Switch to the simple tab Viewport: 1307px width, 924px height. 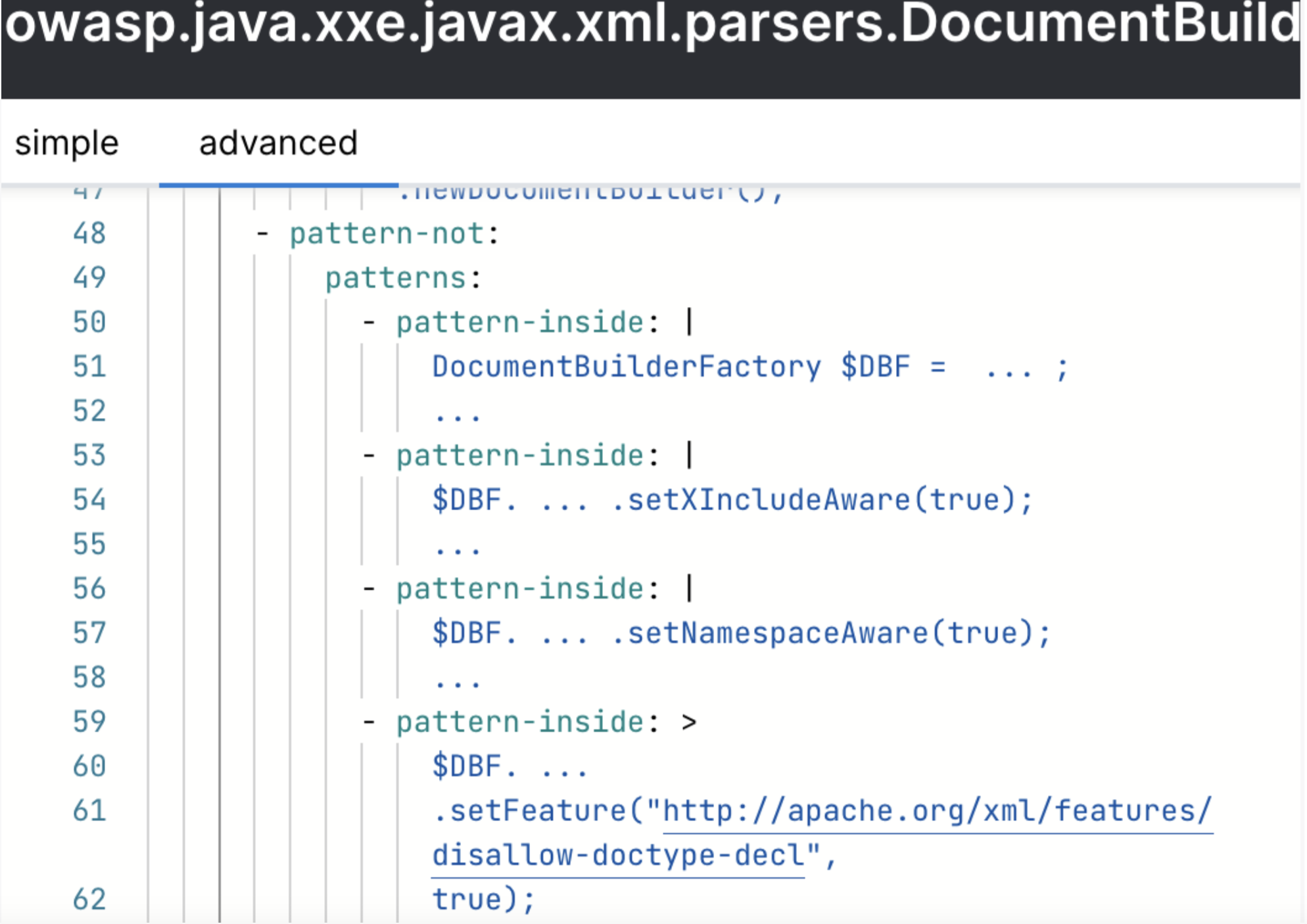pyautogui.click(x=66, y=143)
